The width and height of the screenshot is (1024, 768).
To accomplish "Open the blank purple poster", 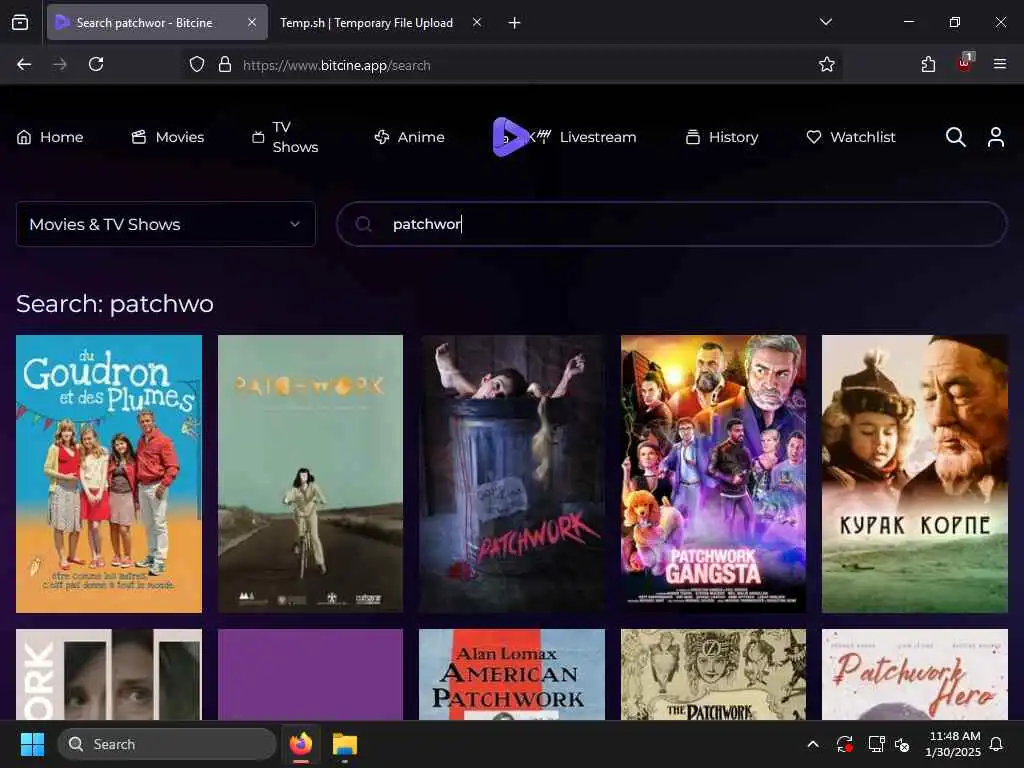I will (310, 675).
